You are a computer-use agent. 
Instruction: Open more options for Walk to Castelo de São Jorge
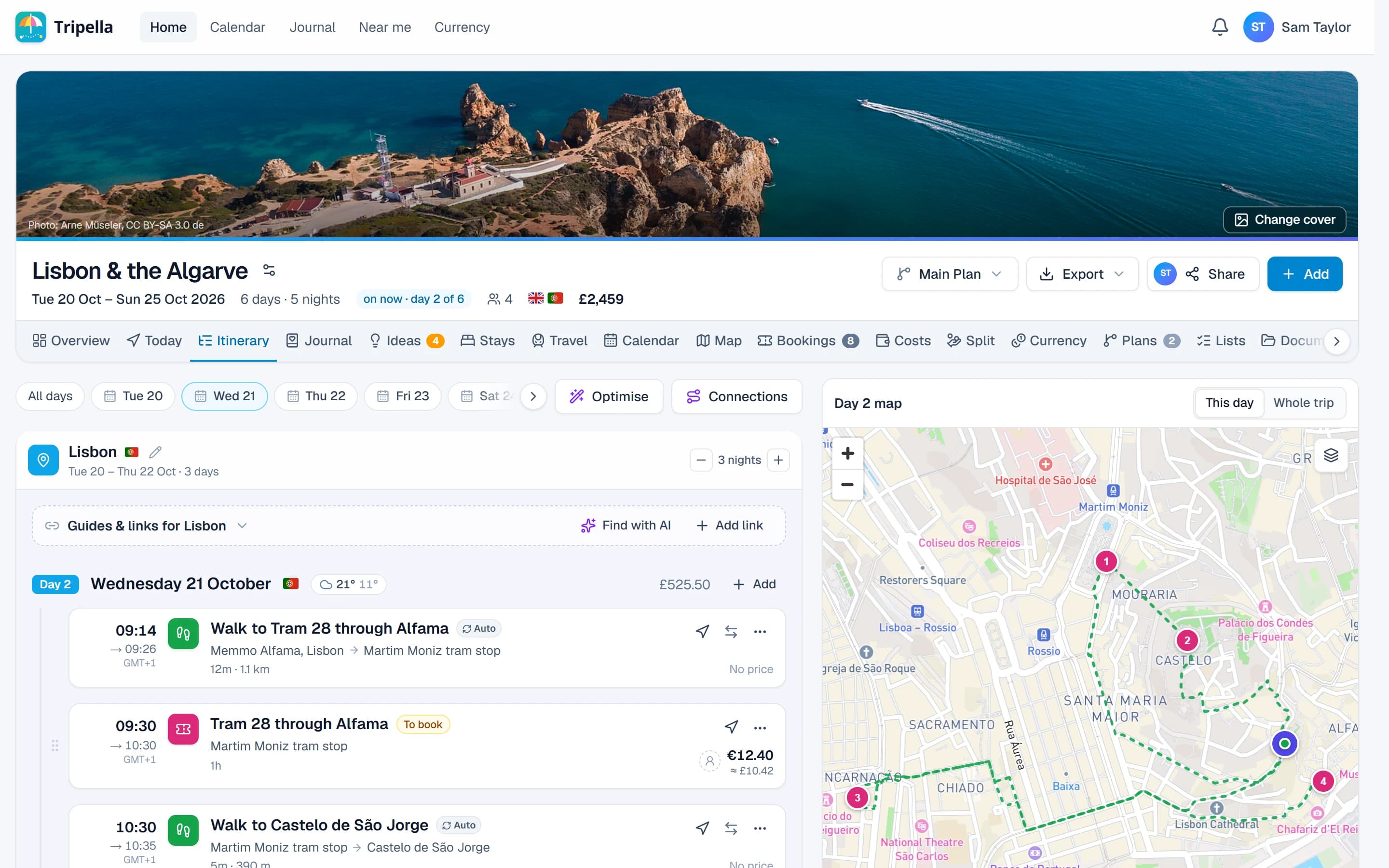[760, 828]
